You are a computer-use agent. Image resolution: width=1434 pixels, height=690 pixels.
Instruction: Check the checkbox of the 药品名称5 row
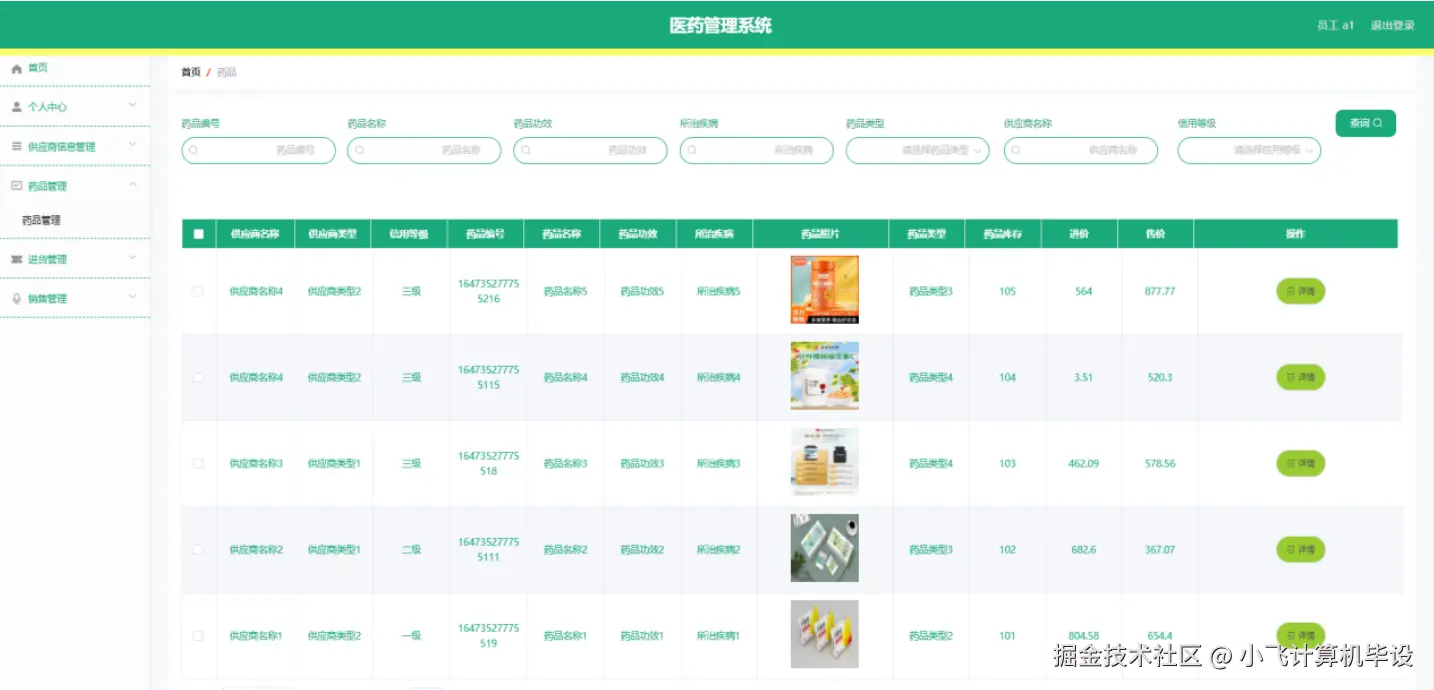click(x=198, y=291)
